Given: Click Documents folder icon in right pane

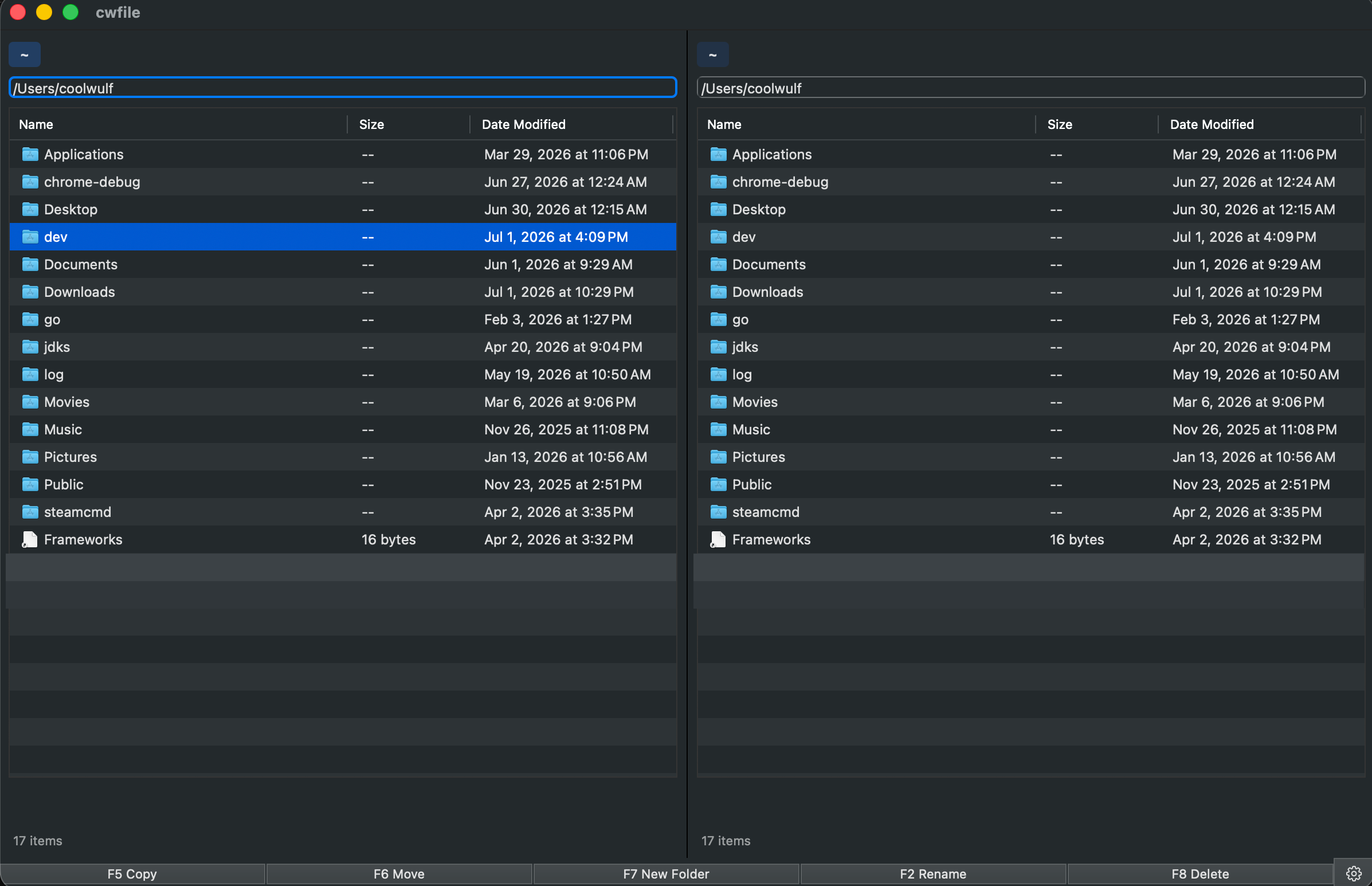Looking at the screenshot, I should click(718, 265).
